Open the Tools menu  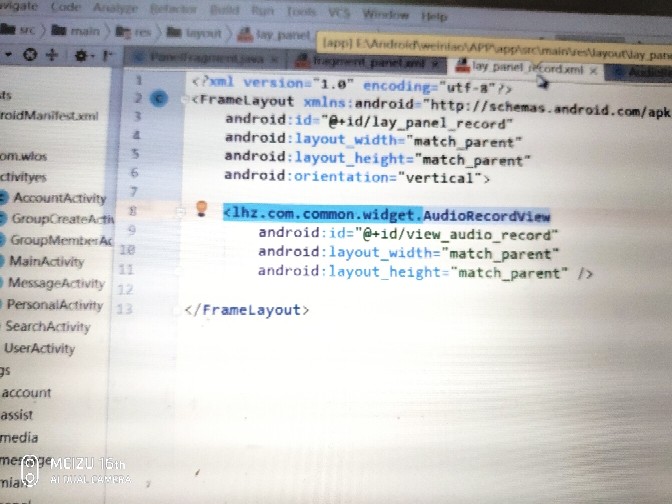click(301, 12)
